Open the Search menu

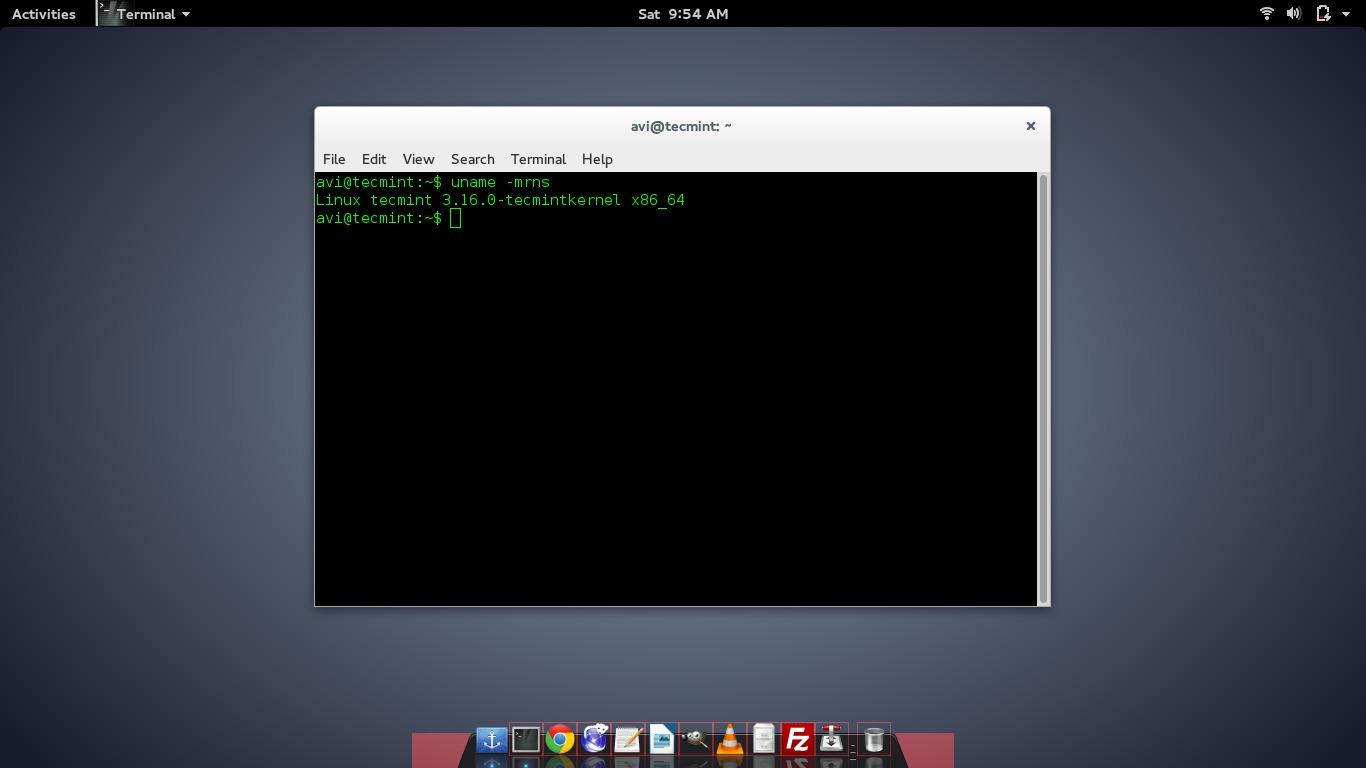point(472,159)
